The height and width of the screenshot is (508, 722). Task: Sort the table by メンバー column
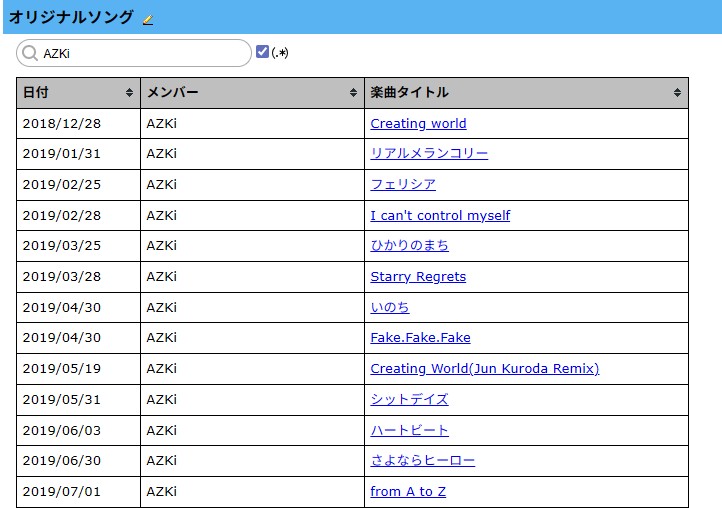point(252,92)
